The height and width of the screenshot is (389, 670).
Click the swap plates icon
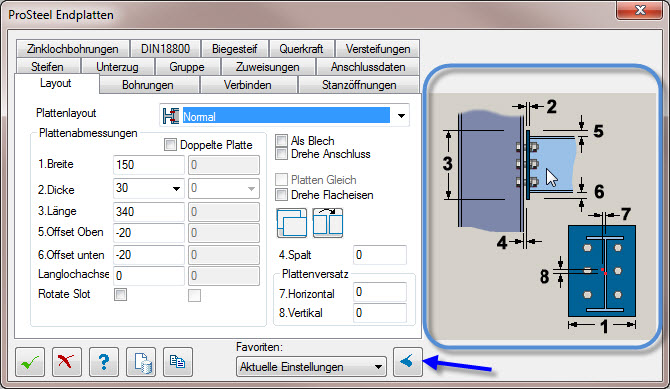(x=328, y=223)
